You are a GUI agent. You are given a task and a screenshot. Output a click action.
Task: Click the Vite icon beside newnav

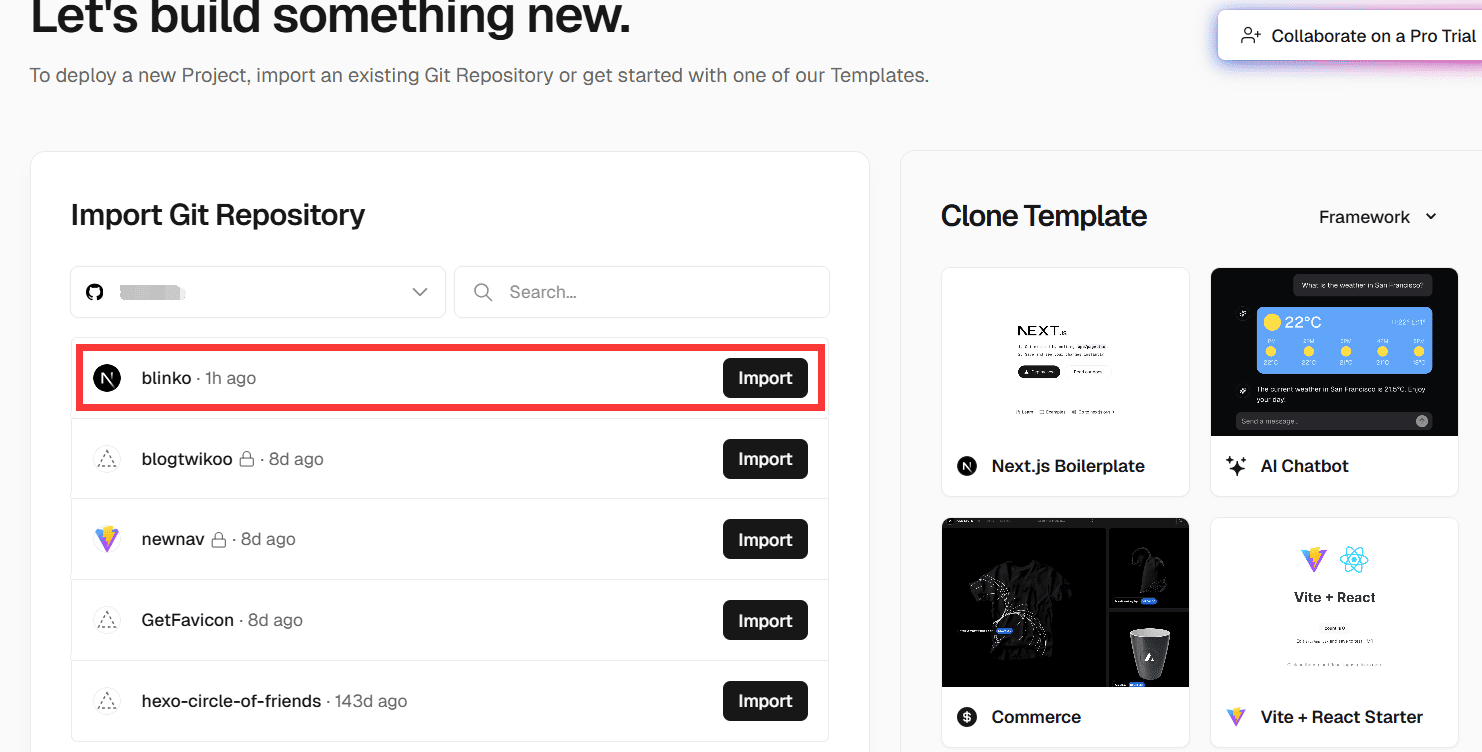[x=107, y=539]
